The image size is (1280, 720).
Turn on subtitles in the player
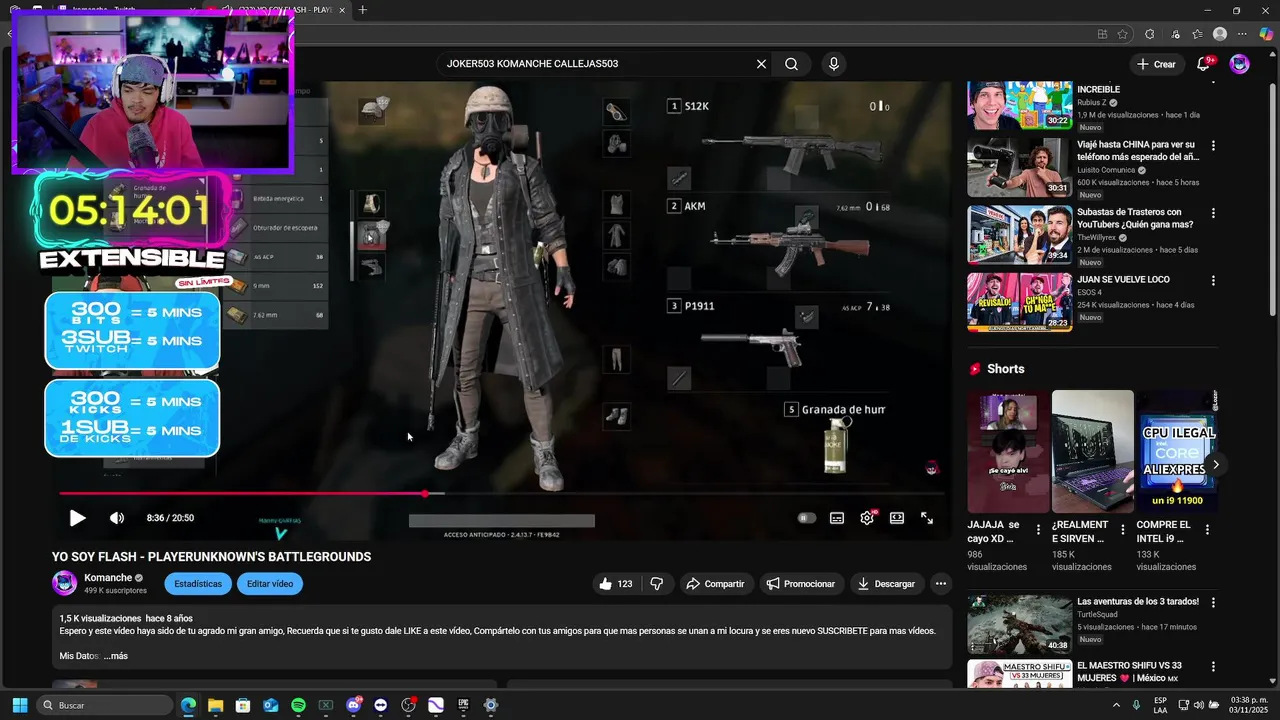tap(837, 518)
